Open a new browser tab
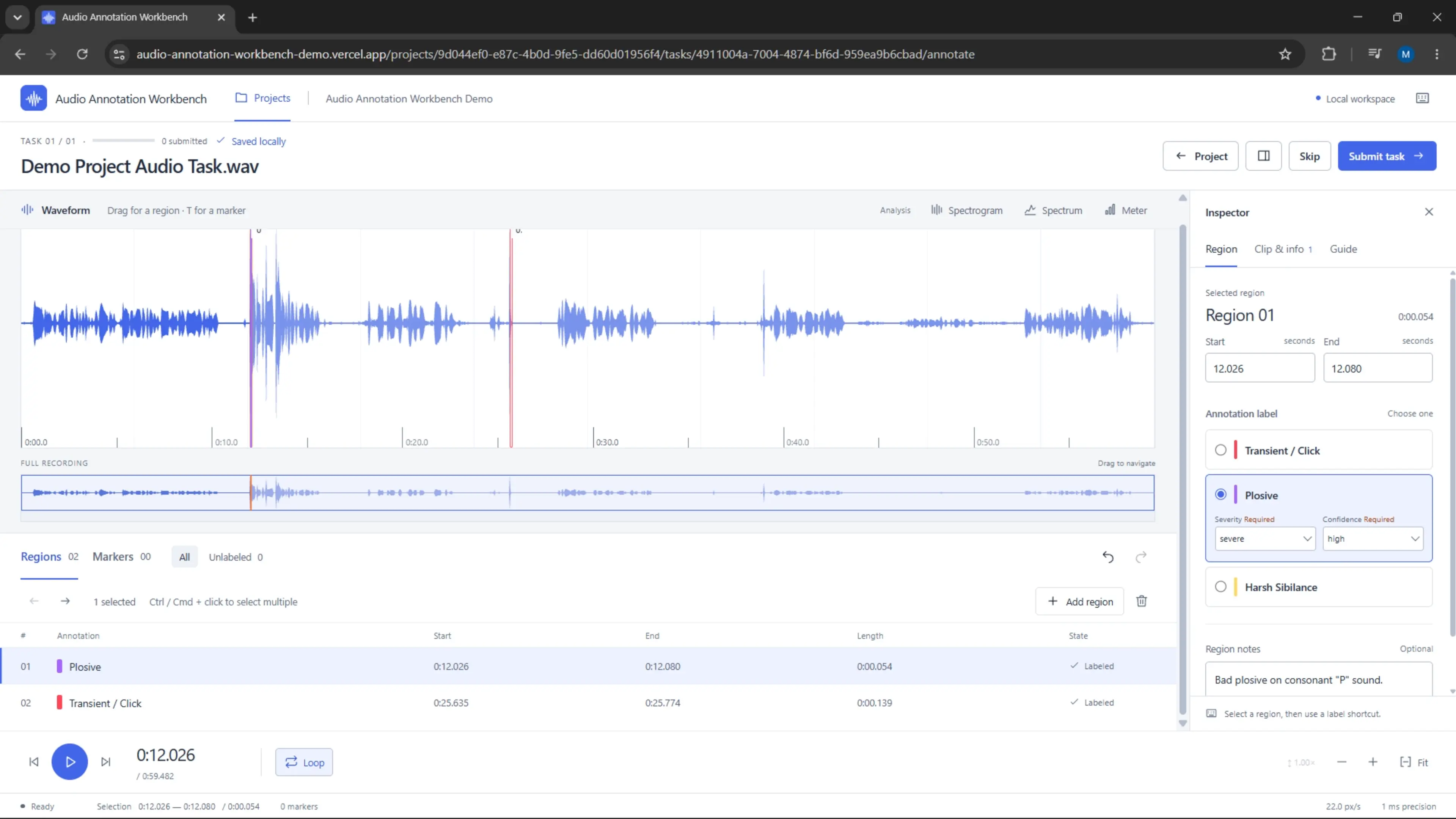The height and width of the screenshot is (819, 1456). click(x=253, y=17)
